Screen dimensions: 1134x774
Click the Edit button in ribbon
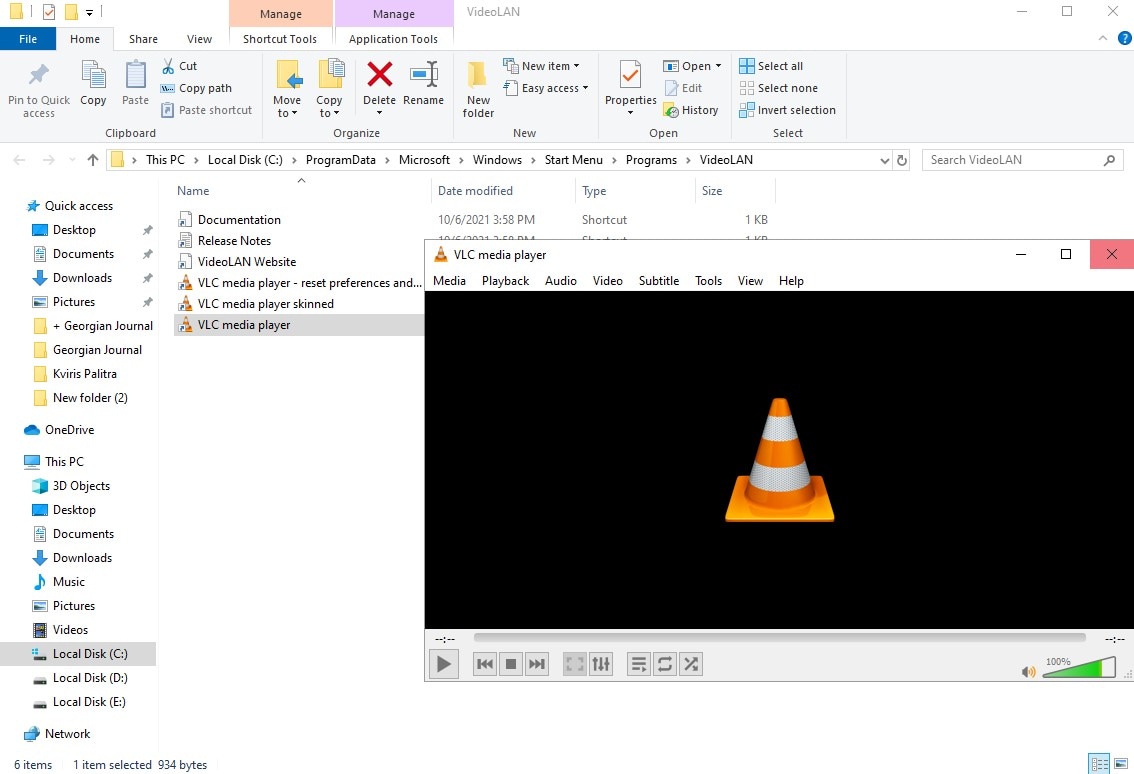tap(683, 88)
